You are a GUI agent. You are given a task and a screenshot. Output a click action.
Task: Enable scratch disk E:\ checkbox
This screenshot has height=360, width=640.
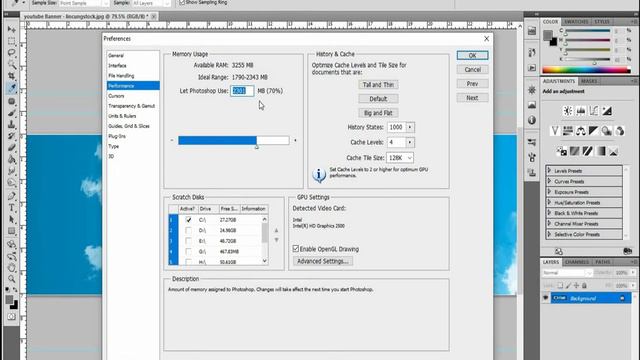pos(188,241)
